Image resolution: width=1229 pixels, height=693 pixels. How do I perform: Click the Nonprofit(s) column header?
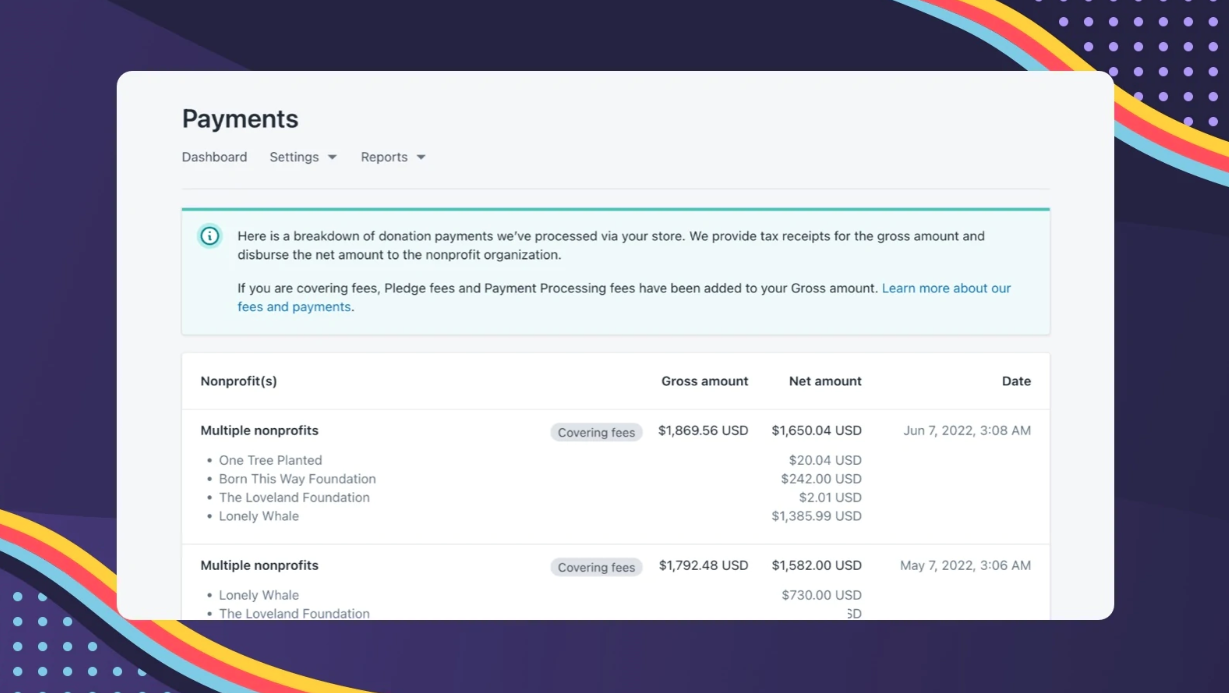click(x=239, y=381)
